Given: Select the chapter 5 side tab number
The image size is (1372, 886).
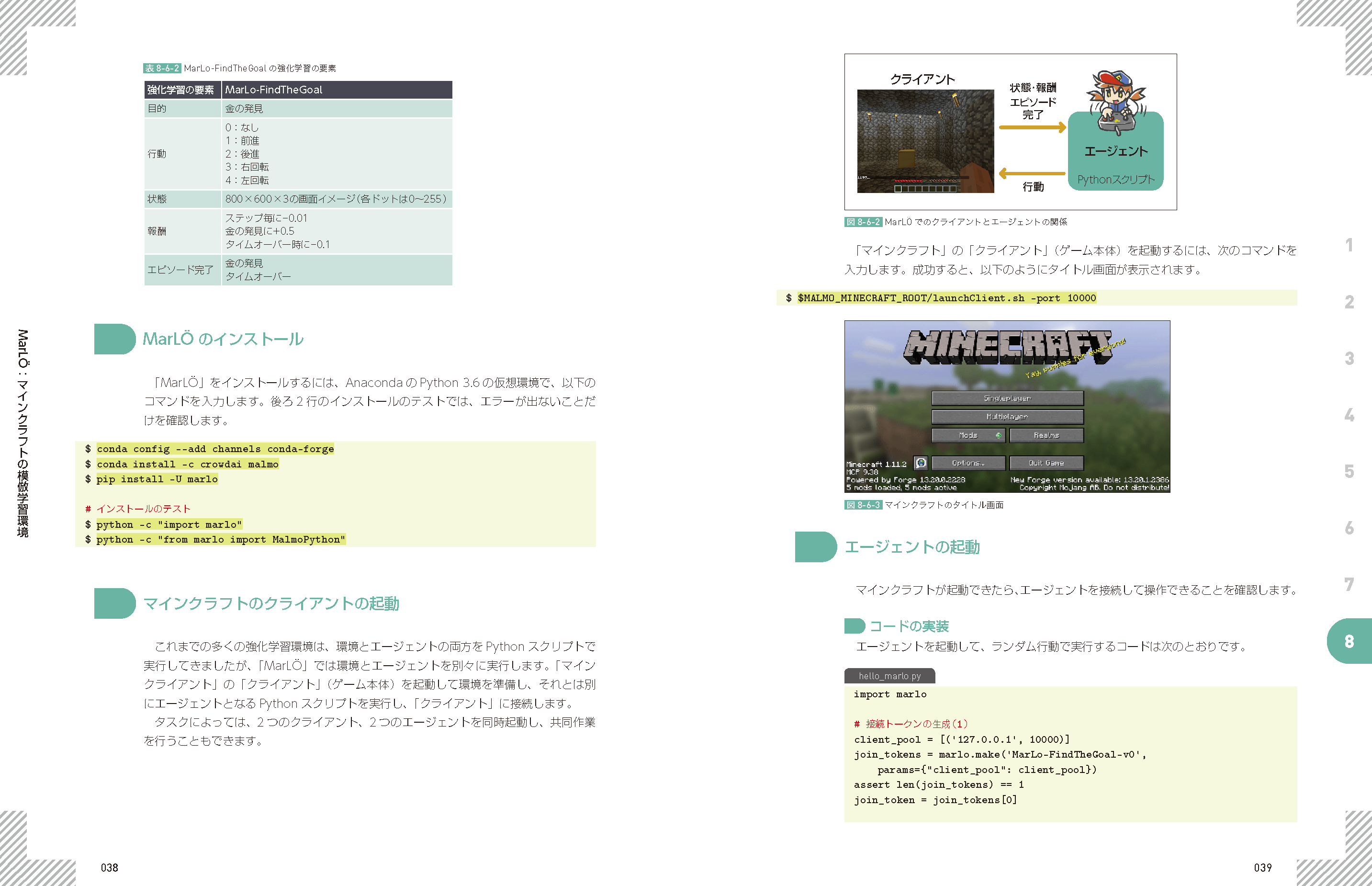Looking at the screenshot, I should tap(1349, 472).
